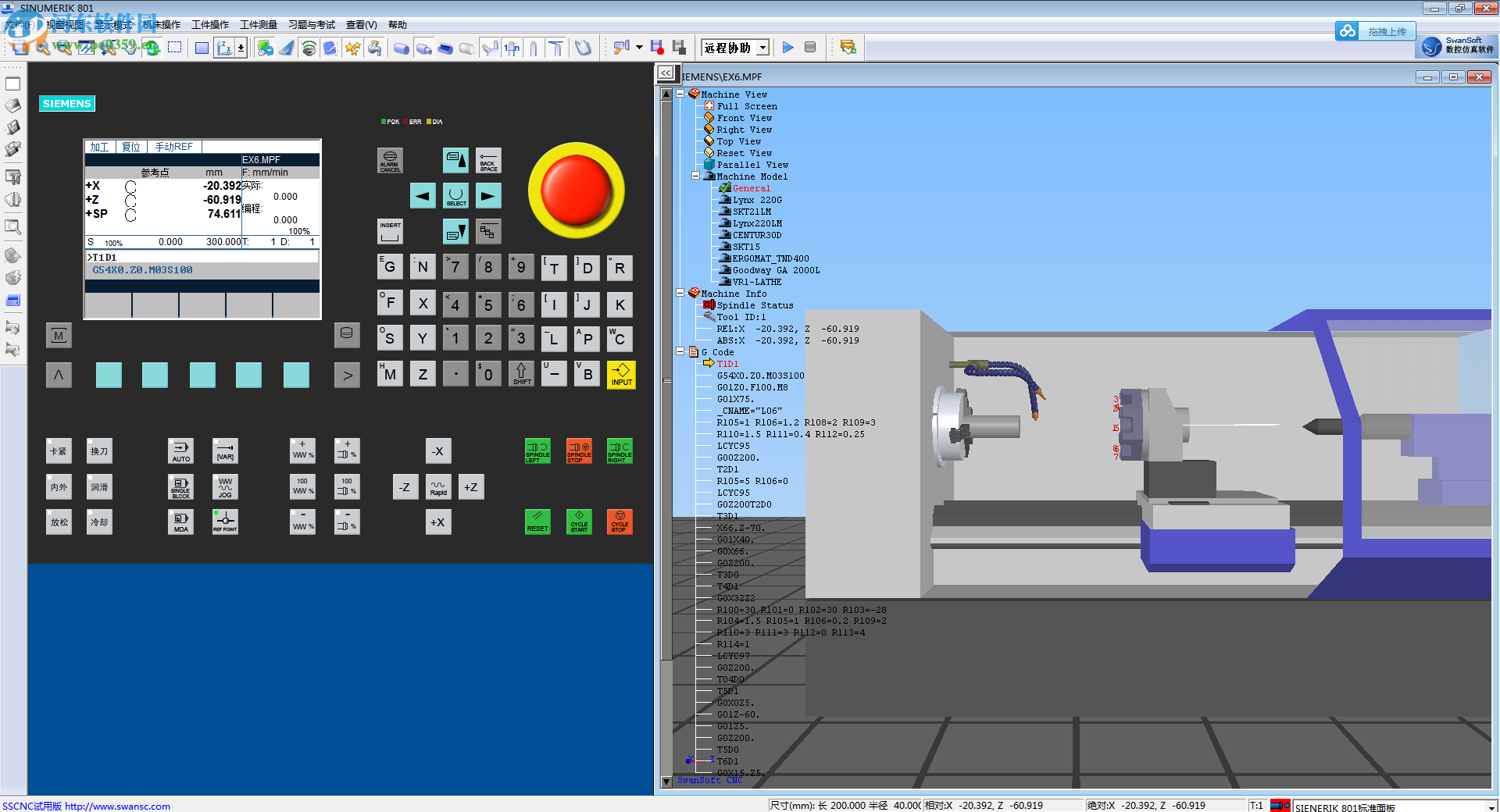Click the feed override minus WW% key
This screenshot has height=812, width=1500.
click(302, 522)
